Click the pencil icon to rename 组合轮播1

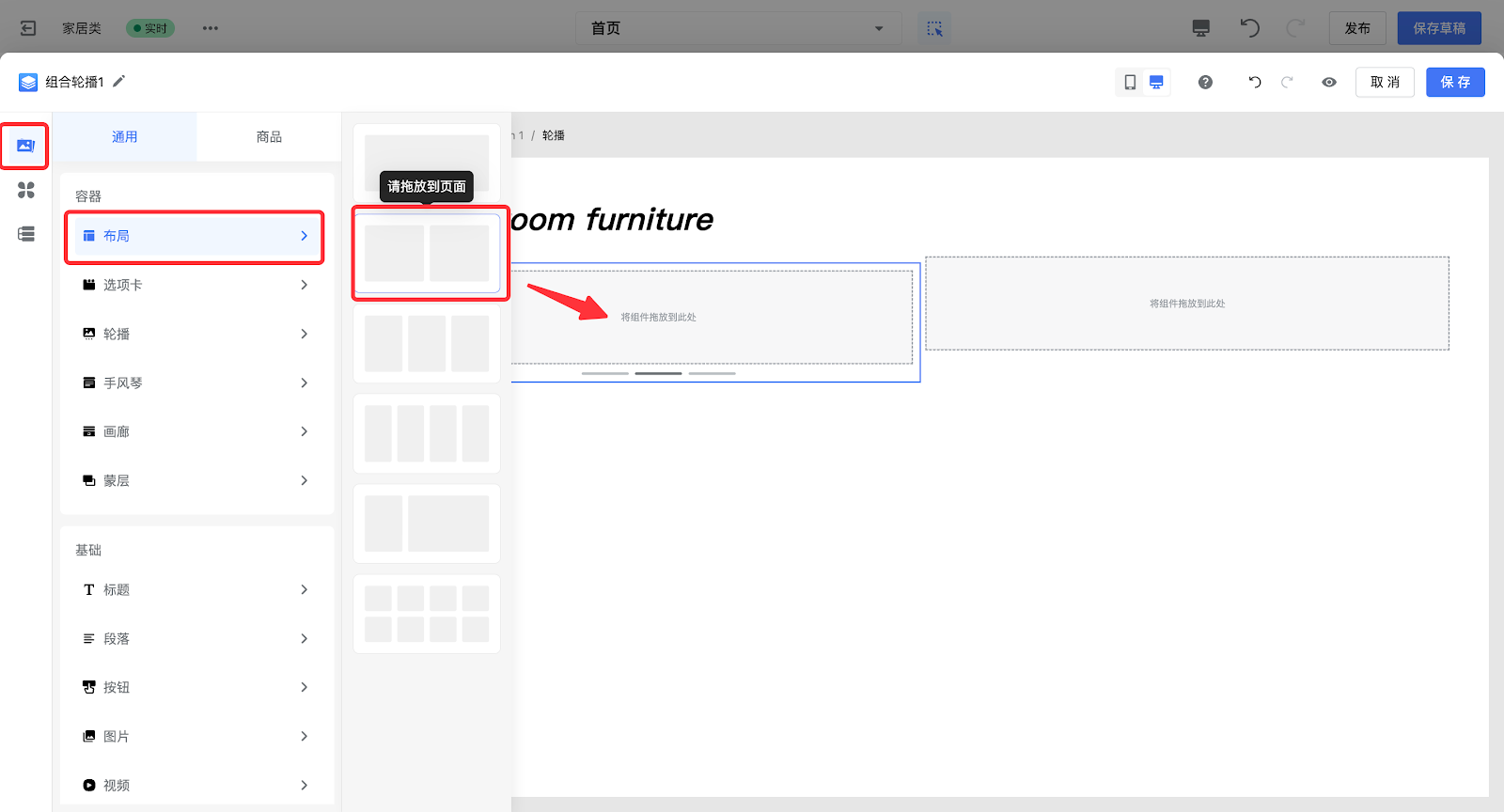118,82
